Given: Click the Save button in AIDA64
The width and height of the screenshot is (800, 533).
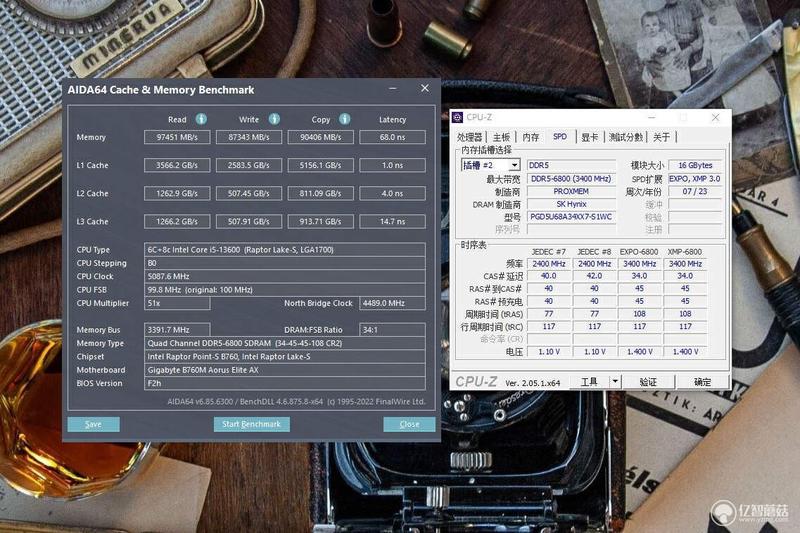Looking at the screenshot, I should point(93,424).
